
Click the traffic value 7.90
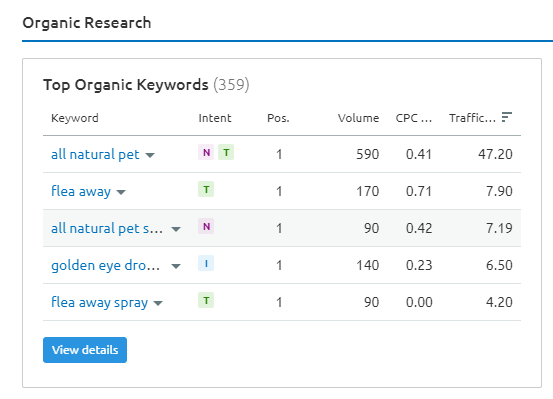point(499,191)
